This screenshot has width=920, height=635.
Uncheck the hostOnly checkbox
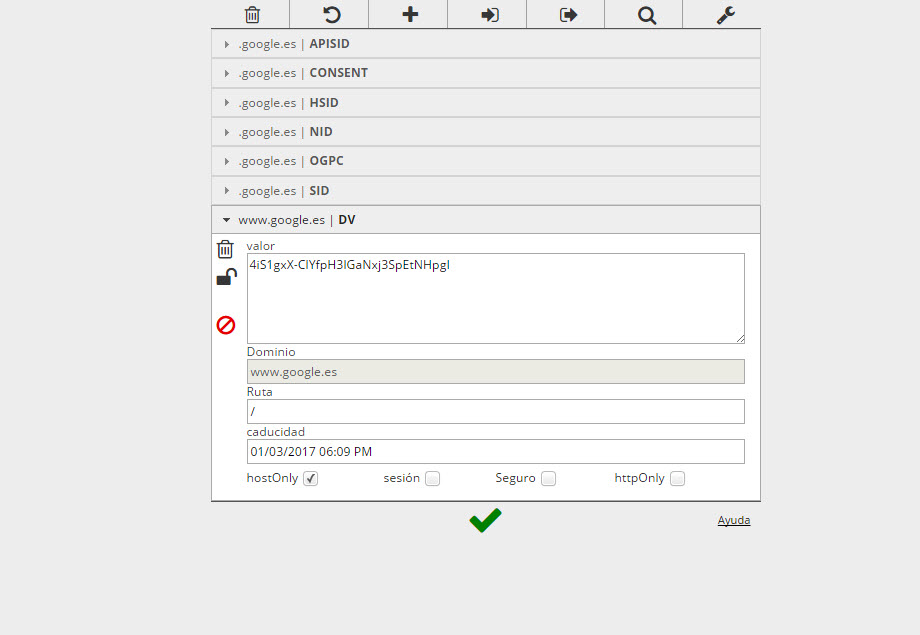click(x=311, y=479)
